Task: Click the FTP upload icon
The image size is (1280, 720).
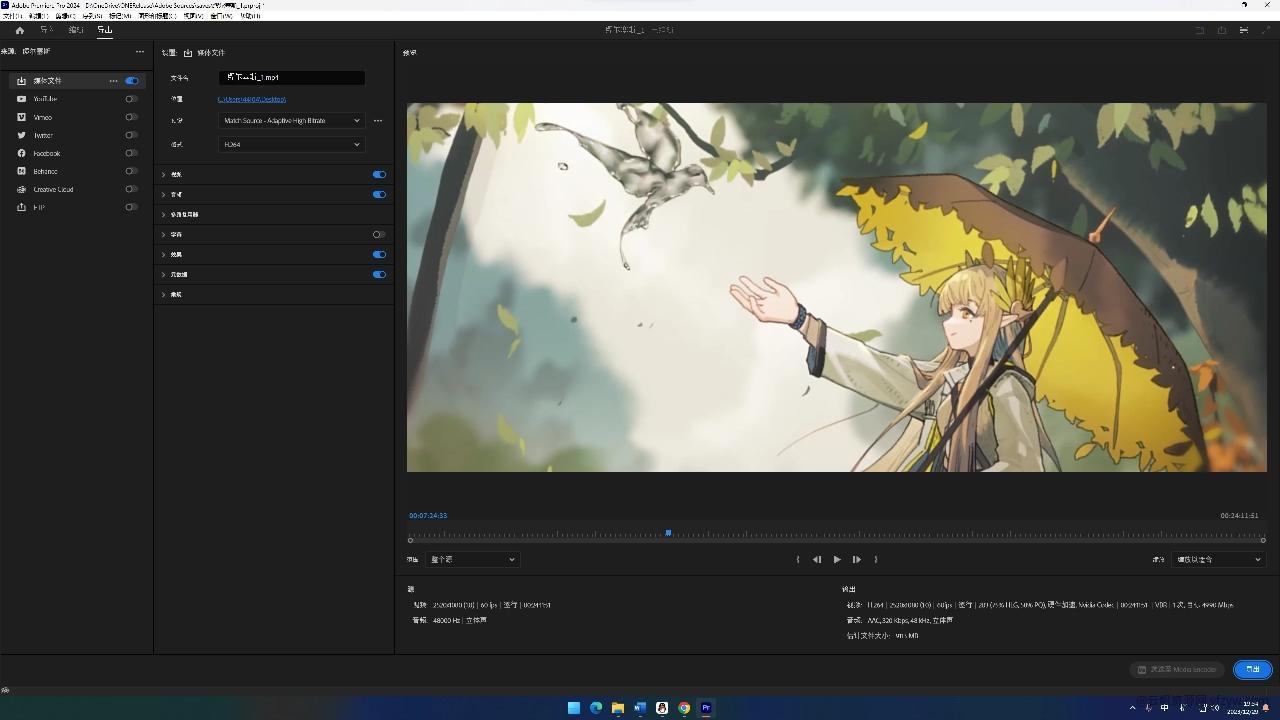Action: click(21, 207)
